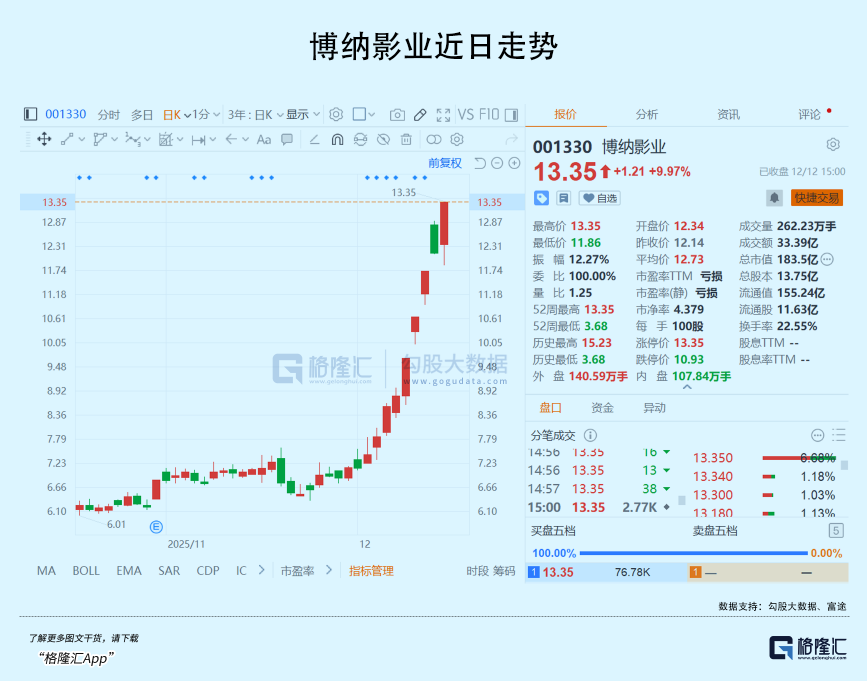Open the list view icon in 分笔成交
The width and height of the screenshot is (867, 681).
pyautogui.click(x=838, y=436)
